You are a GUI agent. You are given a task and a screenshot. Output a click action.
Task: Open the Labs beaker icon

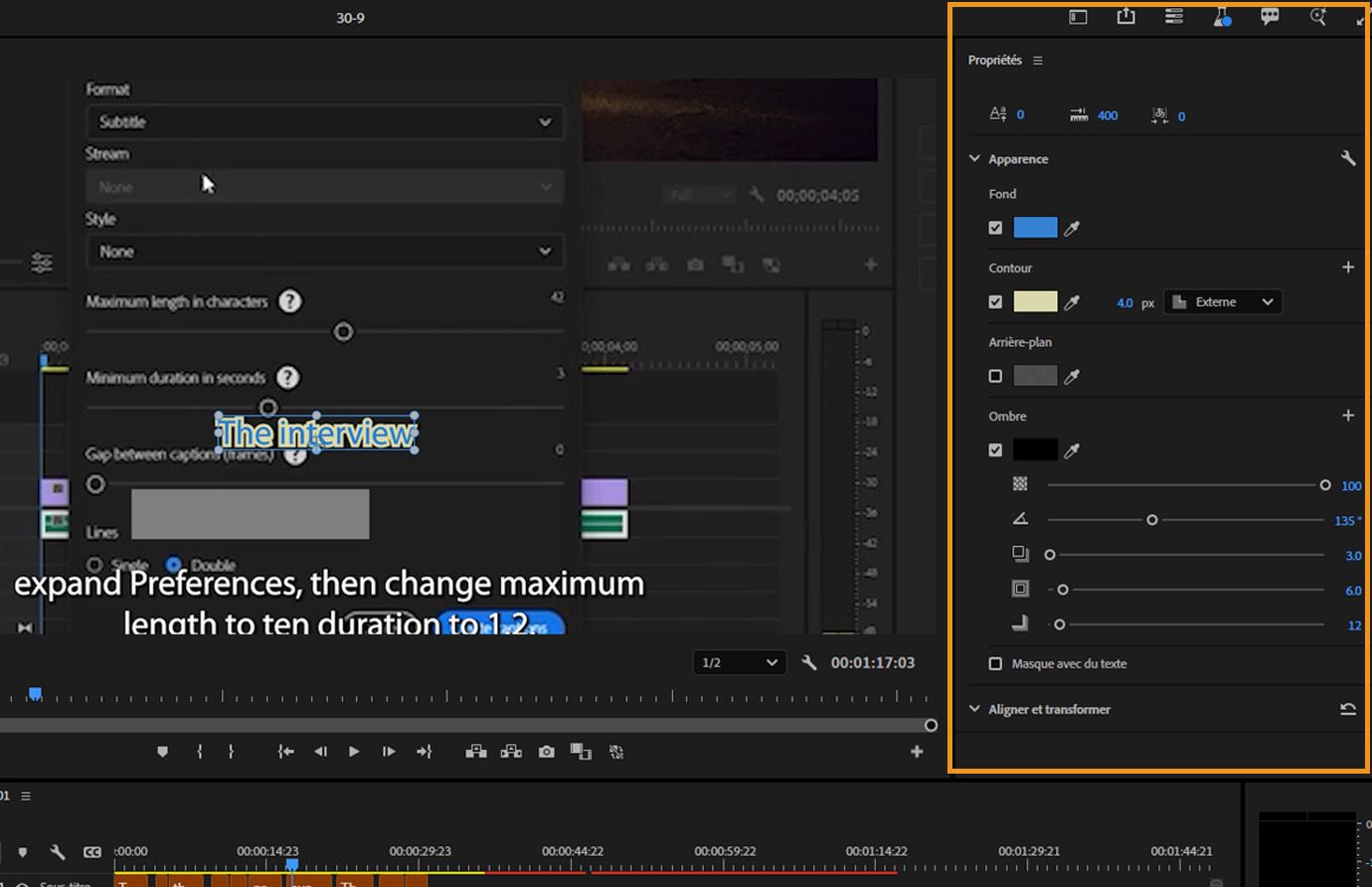1222,17
